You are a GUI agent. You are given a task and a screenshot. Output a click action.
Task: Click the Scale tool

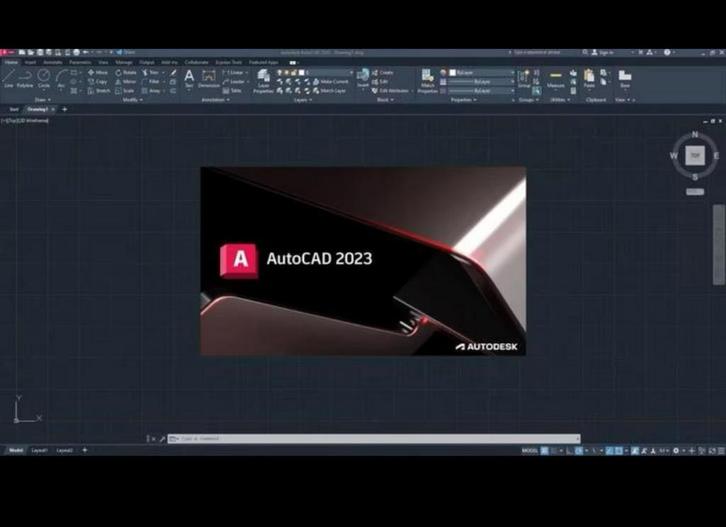[125, 91]
